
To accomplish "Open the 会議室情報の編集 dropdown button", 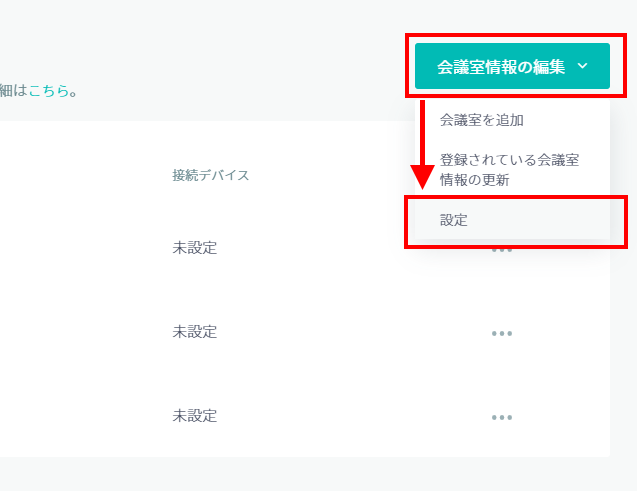I will (512, 66).
